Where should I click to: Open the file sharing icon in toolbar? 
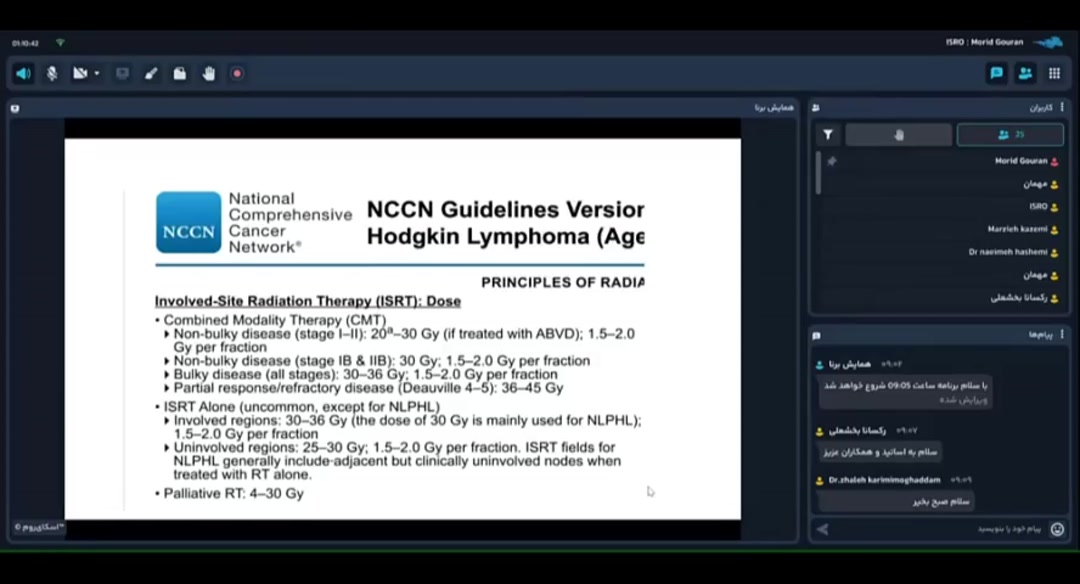pyautogui.click(x=180, y=73)
